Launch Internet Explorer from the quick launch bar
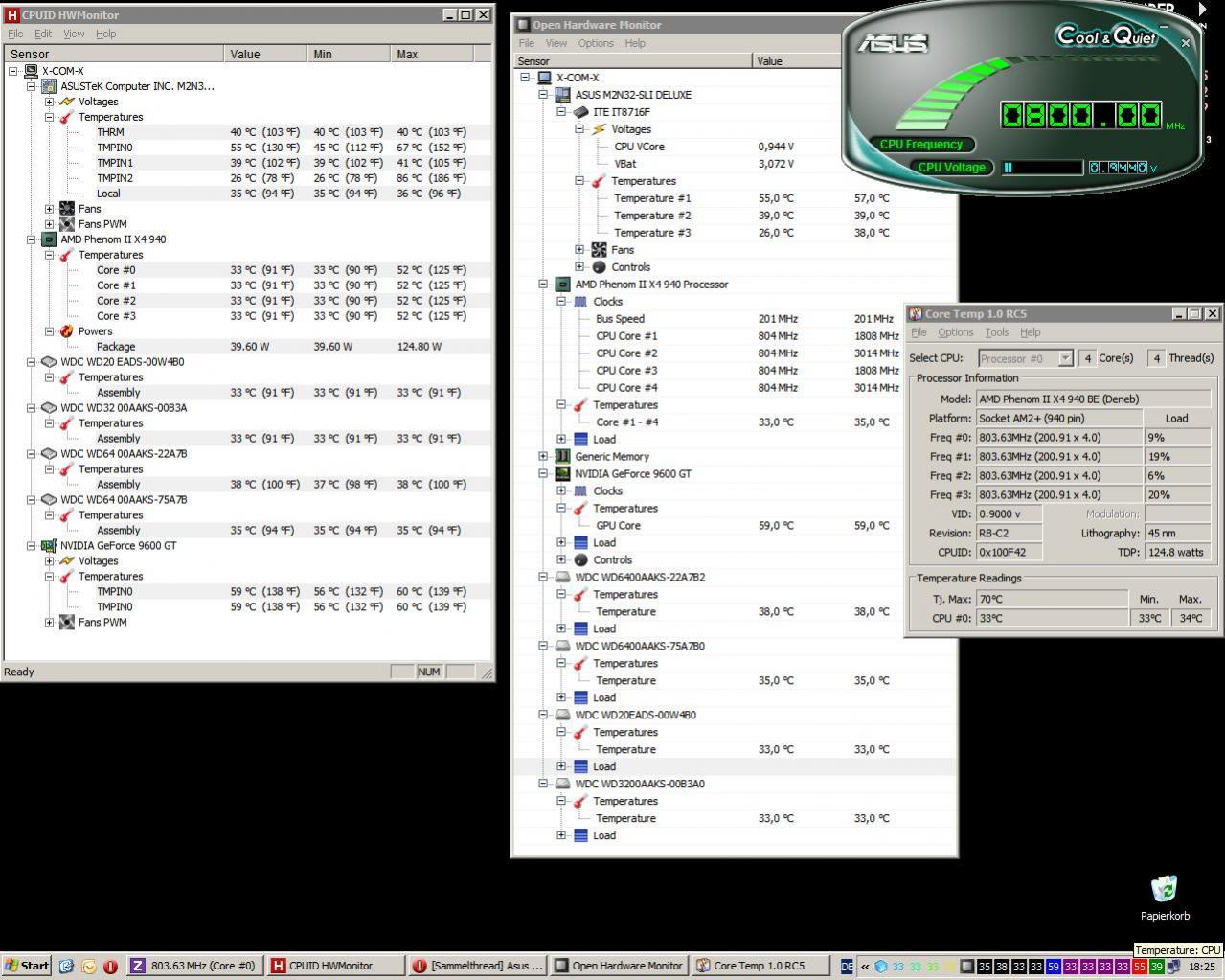This screenshot has height=980, width=1225. (66, 966)
